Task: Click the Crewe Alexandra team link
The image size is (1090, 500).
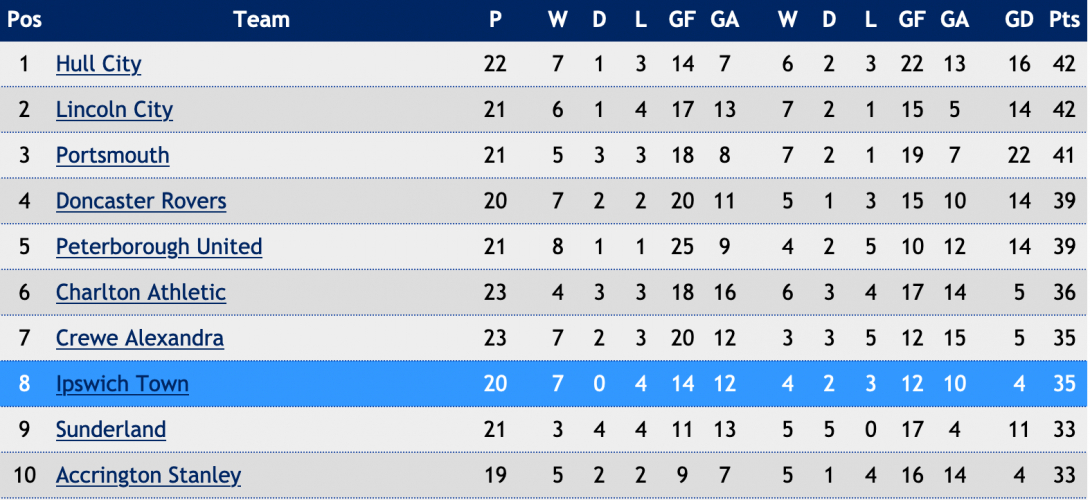Action: point(140,338)
